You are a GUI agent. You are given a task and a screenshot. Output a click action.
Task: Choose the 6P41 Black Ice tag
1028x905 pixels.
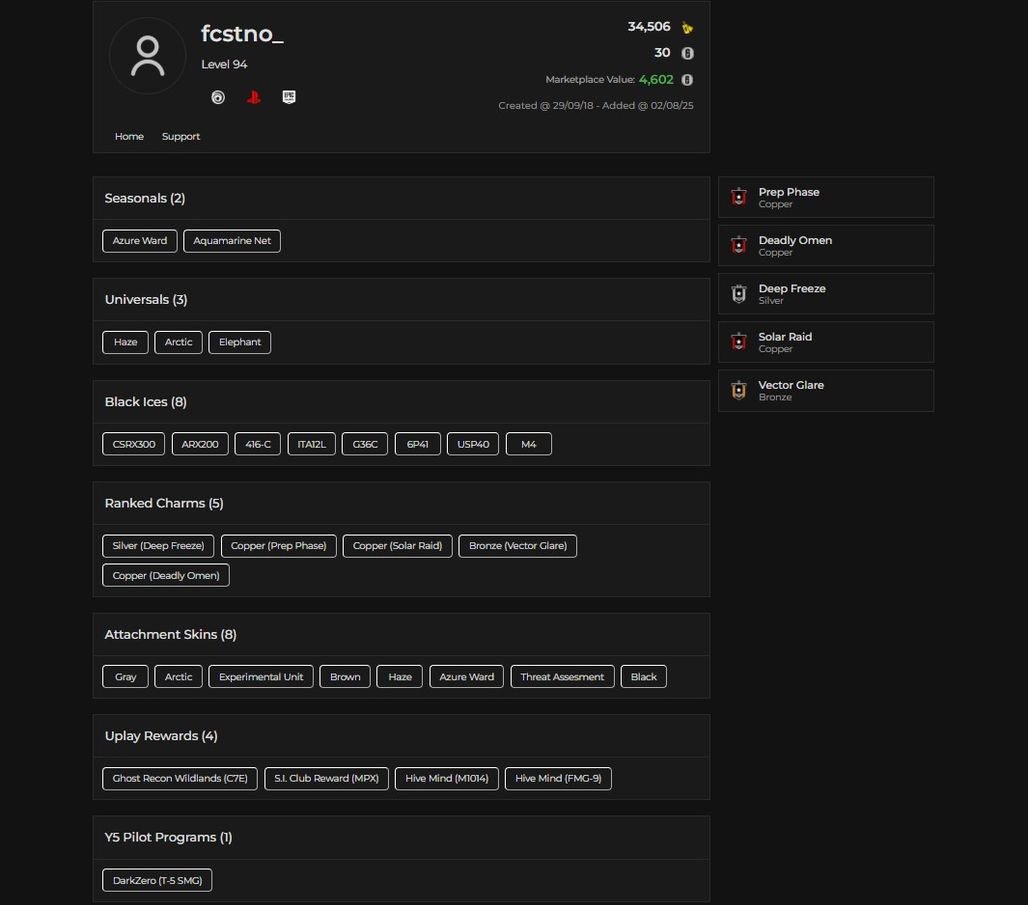(418, 444)
